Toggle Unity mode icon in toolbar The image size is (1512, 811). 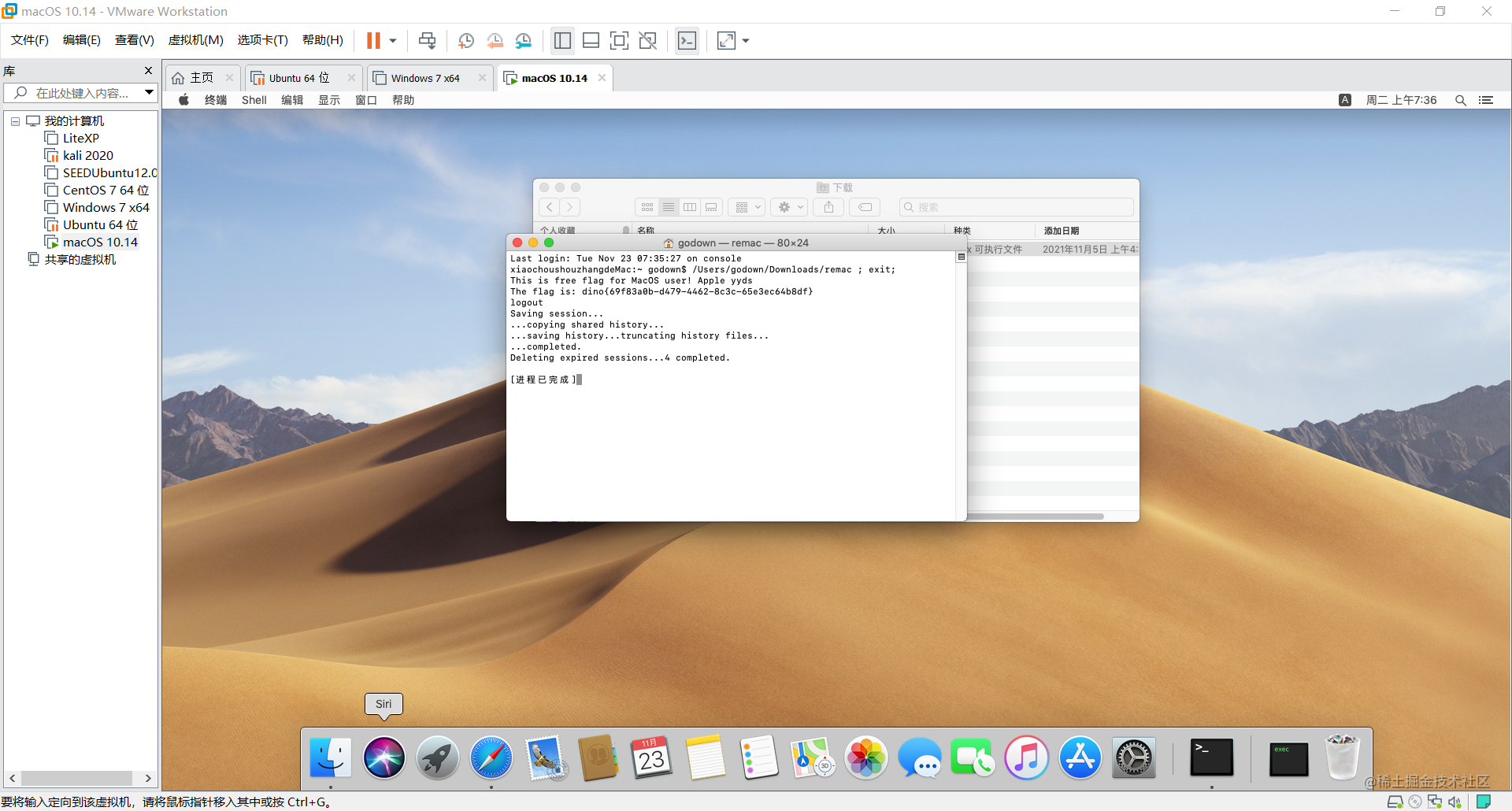(x=648, y=40)
